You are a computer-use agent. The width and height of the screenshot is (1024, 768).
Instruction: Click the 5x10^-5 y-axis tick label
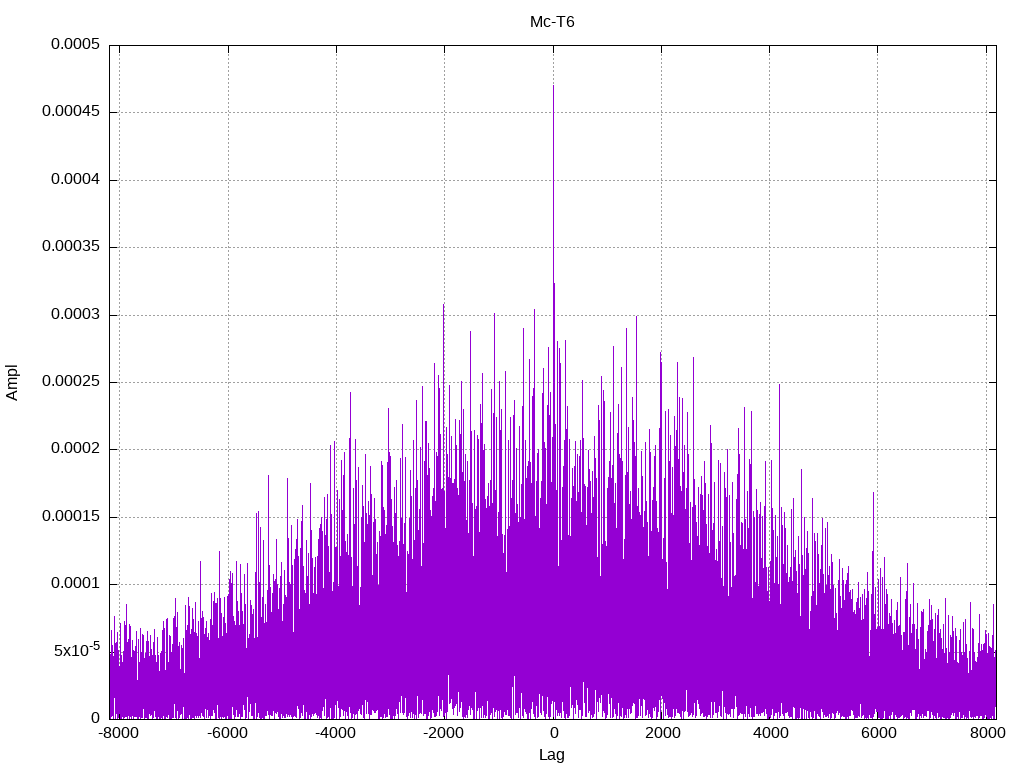(x=76, y=650)
